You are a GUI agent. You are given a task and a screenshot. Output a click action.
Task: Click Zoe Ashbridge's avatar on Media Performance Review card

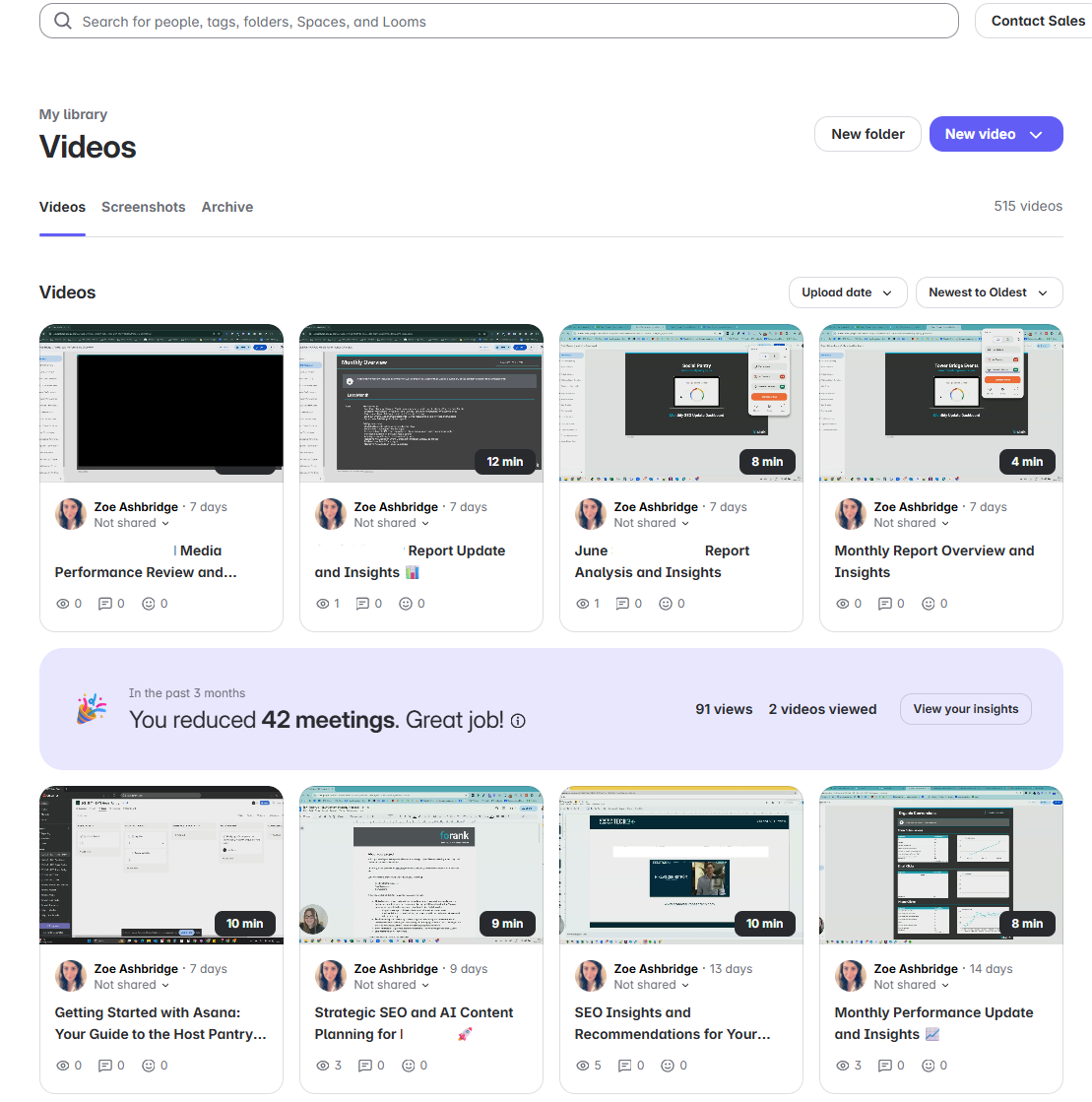point(71,514)
